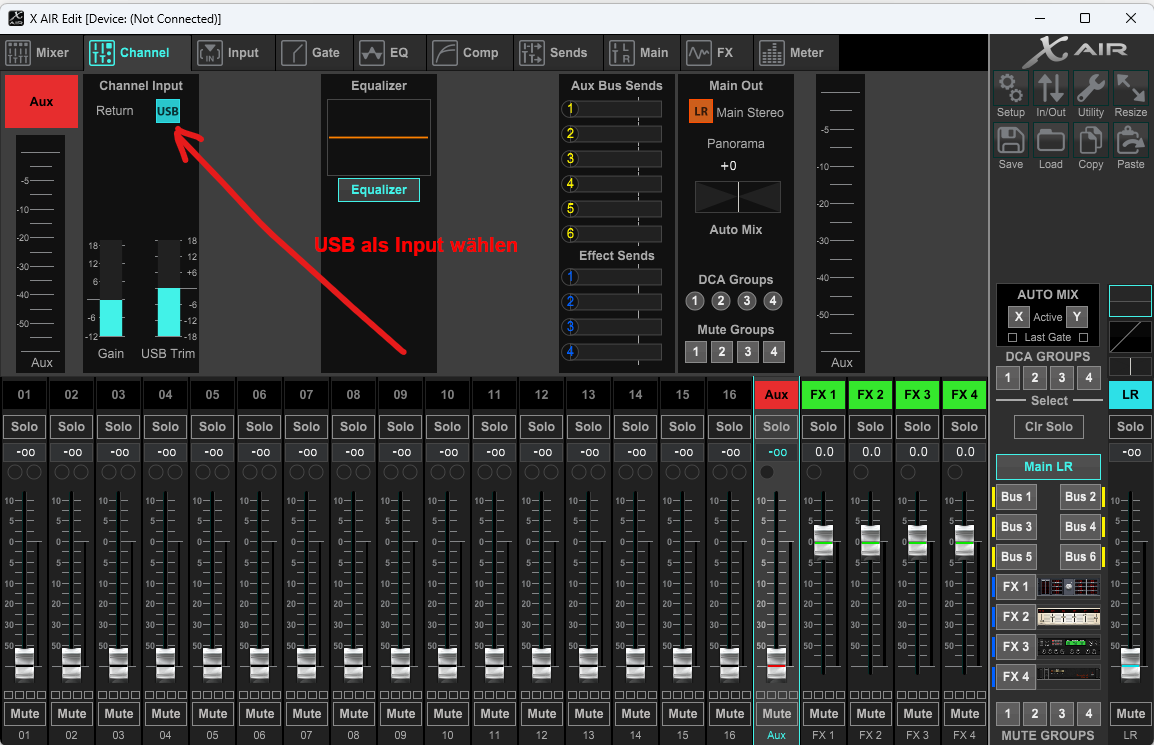Screen dimensions: 1154x745
Task: Select the Main LR button
Action: click(1048, 467)
